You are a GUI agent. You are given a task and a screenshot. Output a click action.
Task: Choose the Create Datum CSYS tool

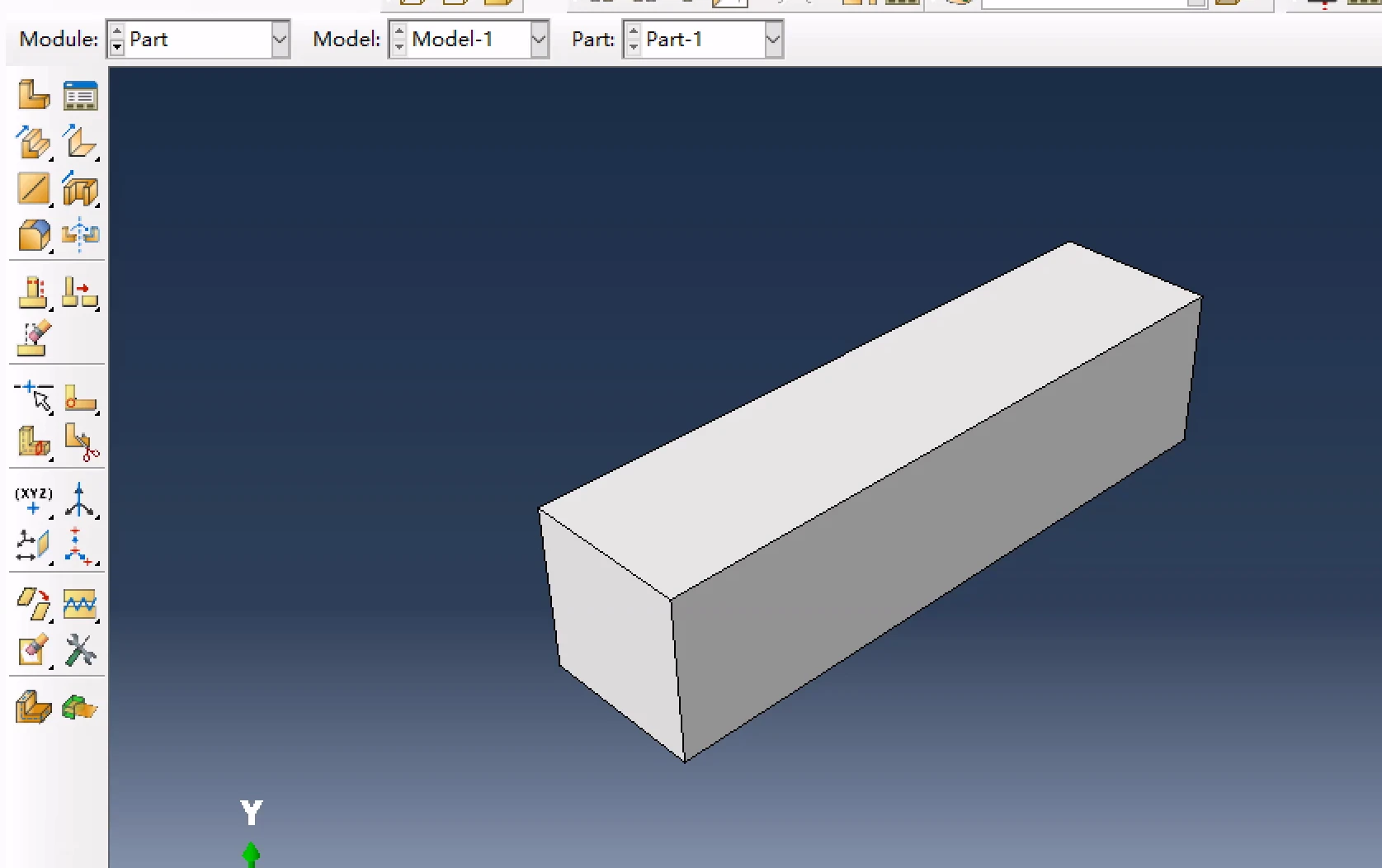click(x=80, y=546)
